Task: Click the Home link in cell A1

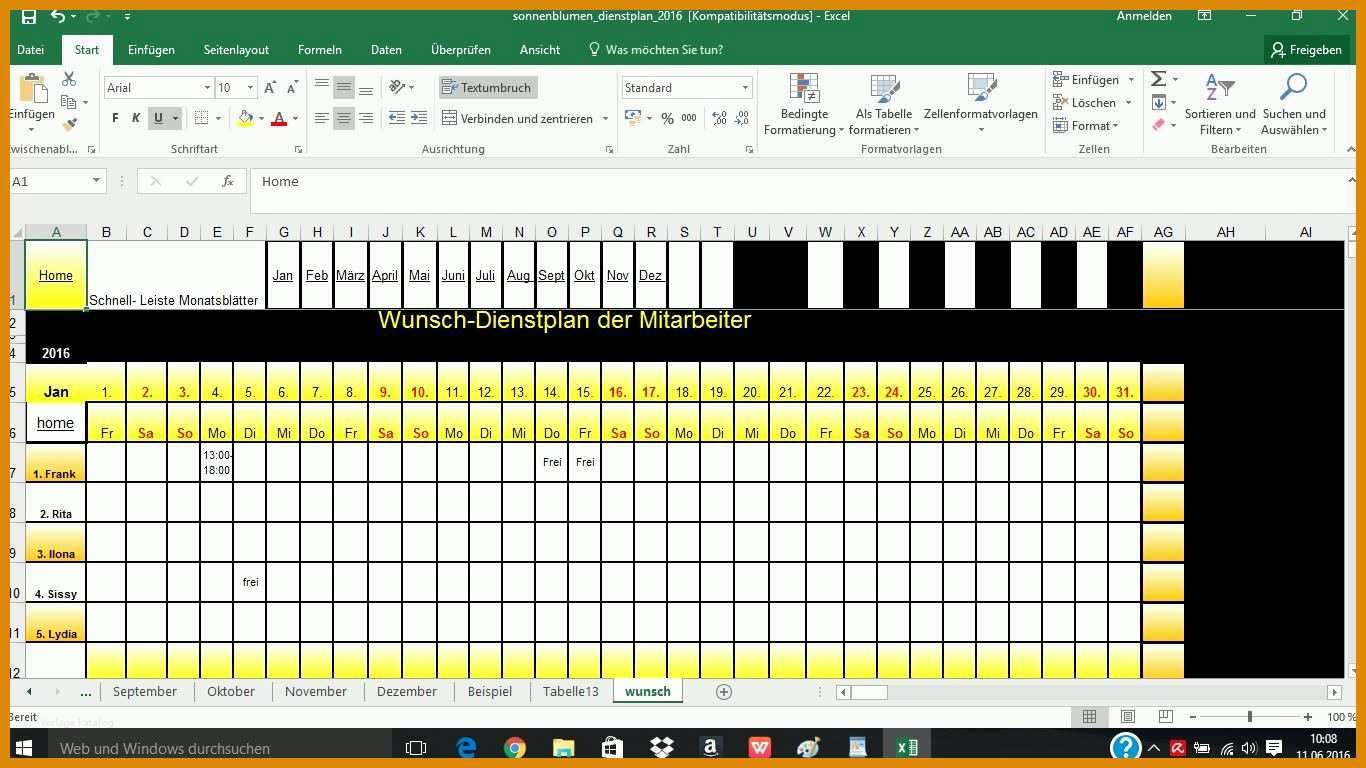Action: pyautogui.click(x=56, y=276)
